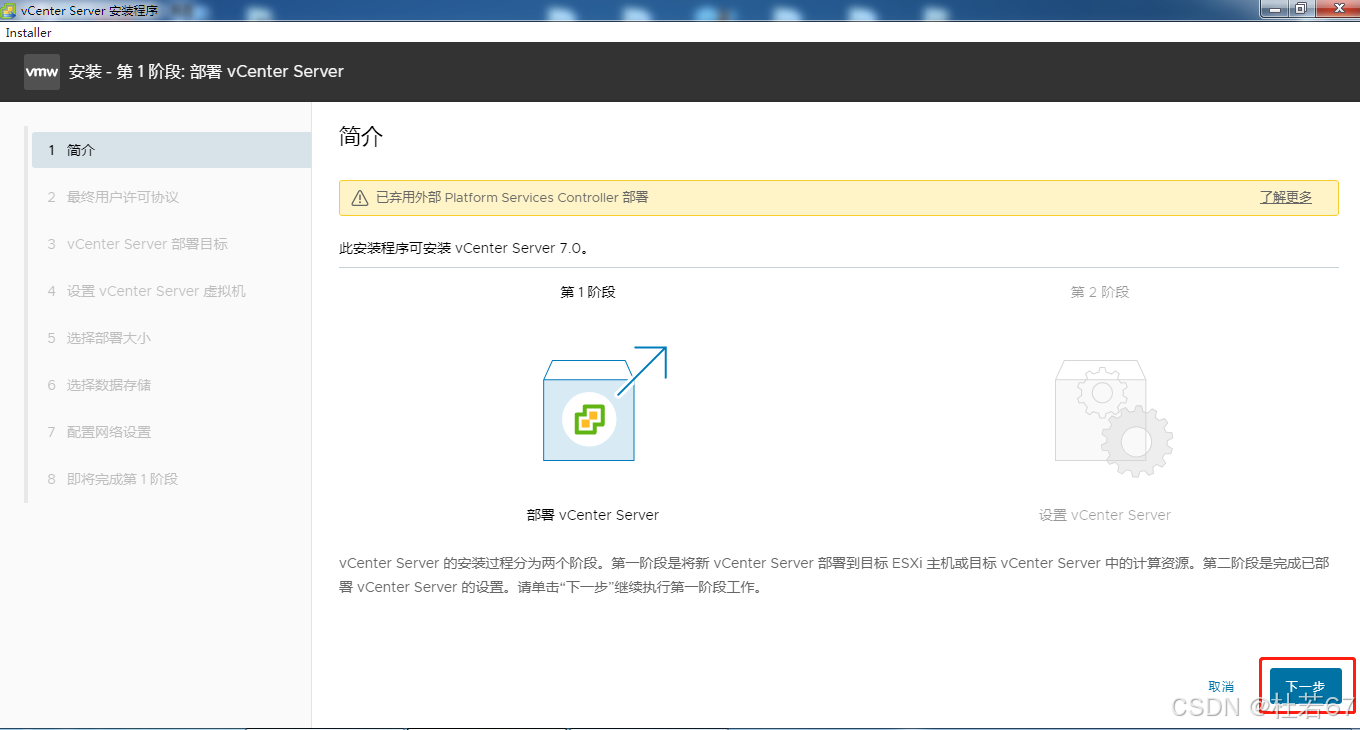Maximize the installer window
The width and height of the screenshot is (1360, 730).
coord(1300,8)
